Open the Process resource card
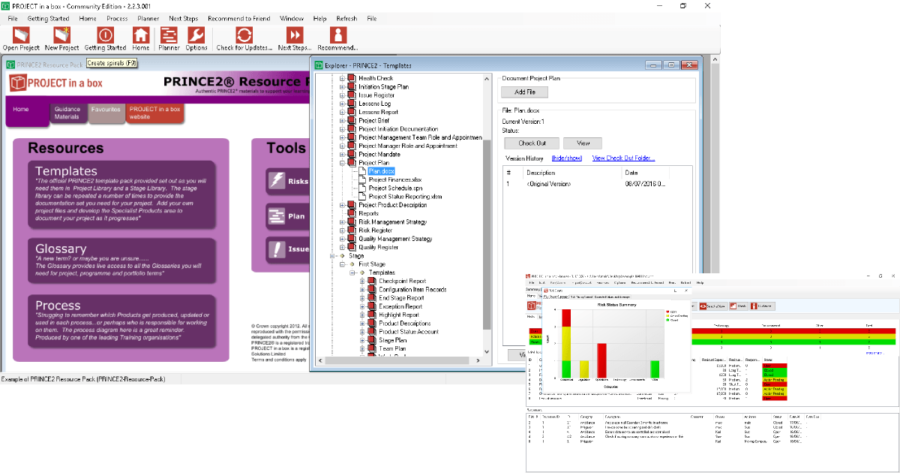 pyautogui.click(x=122, y=321)
